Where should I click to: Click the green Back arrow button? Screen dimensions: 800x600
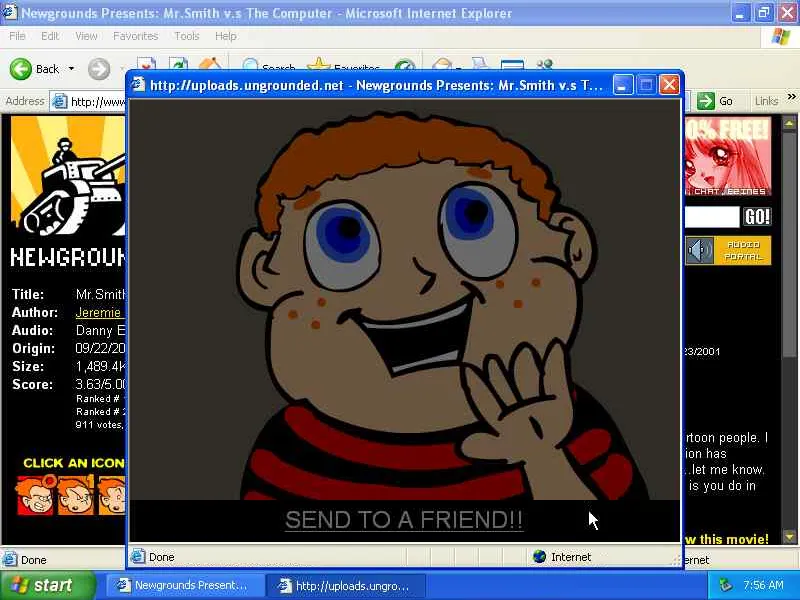21,69
